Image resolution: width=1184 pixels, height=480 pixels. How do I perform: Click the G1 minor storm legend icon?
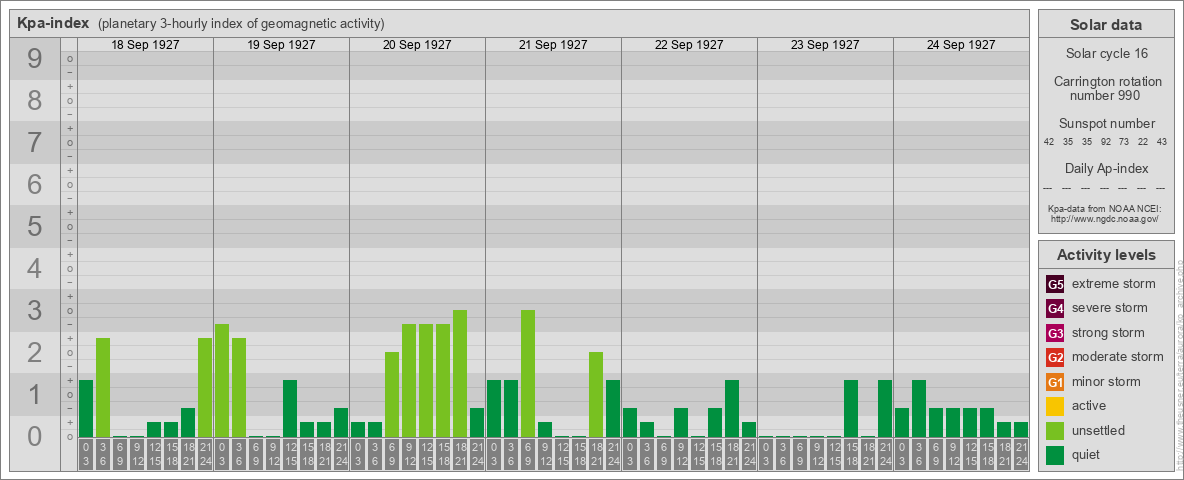(x=1055, y=381)
